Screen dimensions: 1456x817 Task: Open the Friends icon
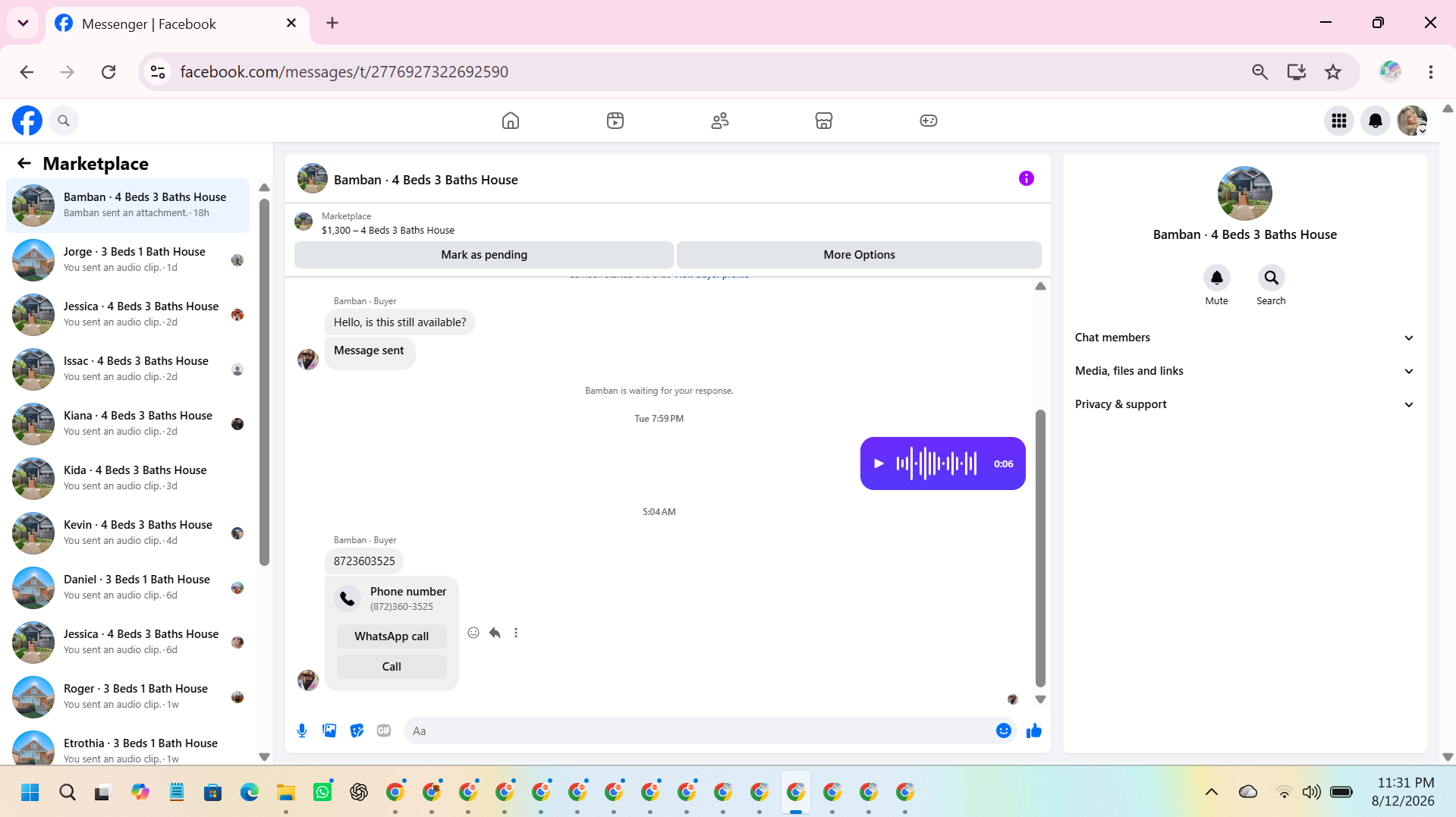pyautogui.click(x=720, y=121)
